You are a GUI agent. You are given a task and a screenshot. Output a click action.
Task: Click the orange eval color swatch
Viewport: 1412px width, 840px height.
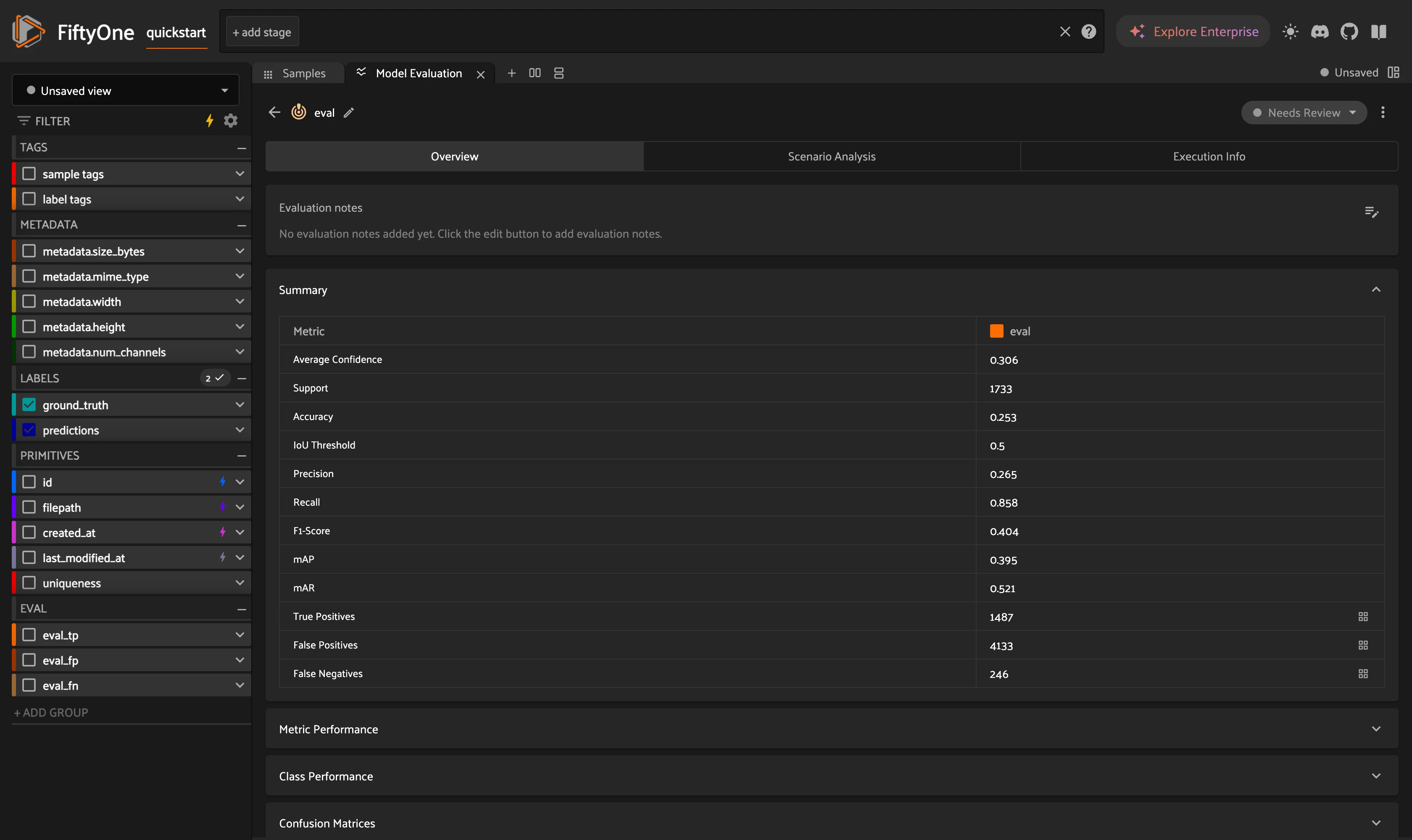click(x=996, y=331)
